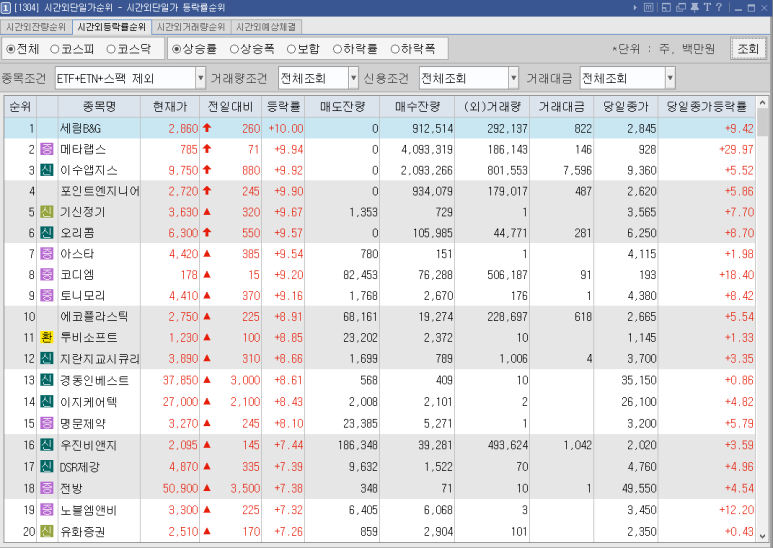Viewport: 773px width, 548px height.
Task: Switch to the 시간외잔량순위 tab
Action: point(36,27)
